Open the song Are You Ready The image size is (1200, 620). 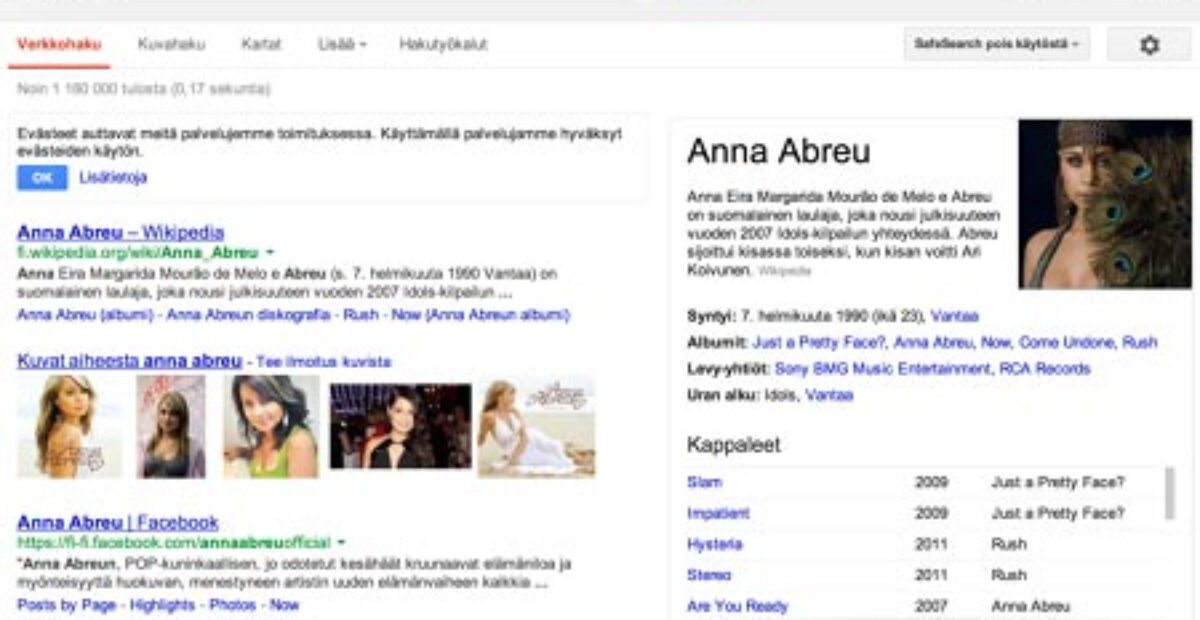(737, 606)
